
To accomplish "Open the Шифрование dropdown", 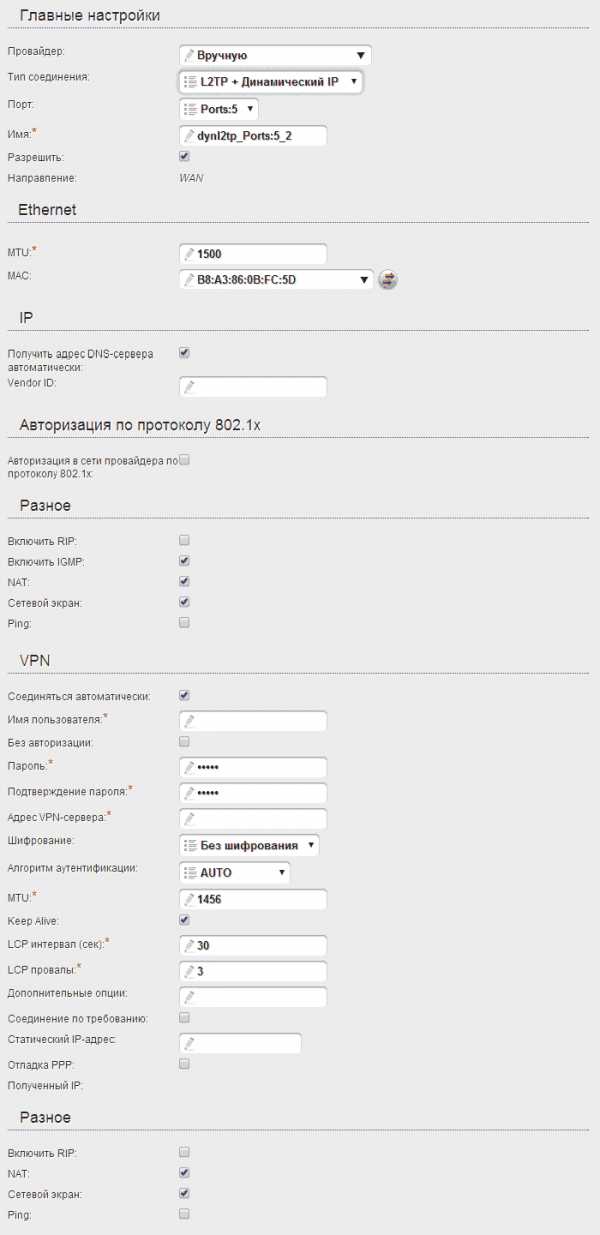I will 249,845.
